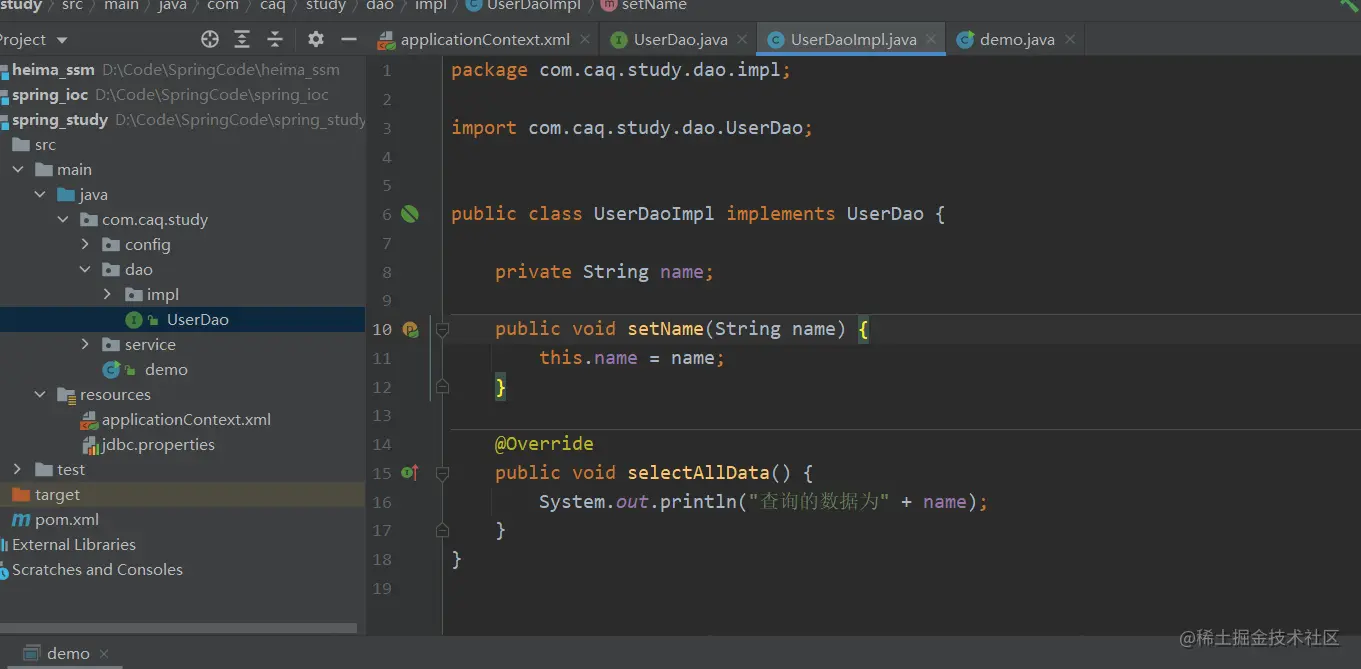Click the demo class icon in tree

pos(112,370)
